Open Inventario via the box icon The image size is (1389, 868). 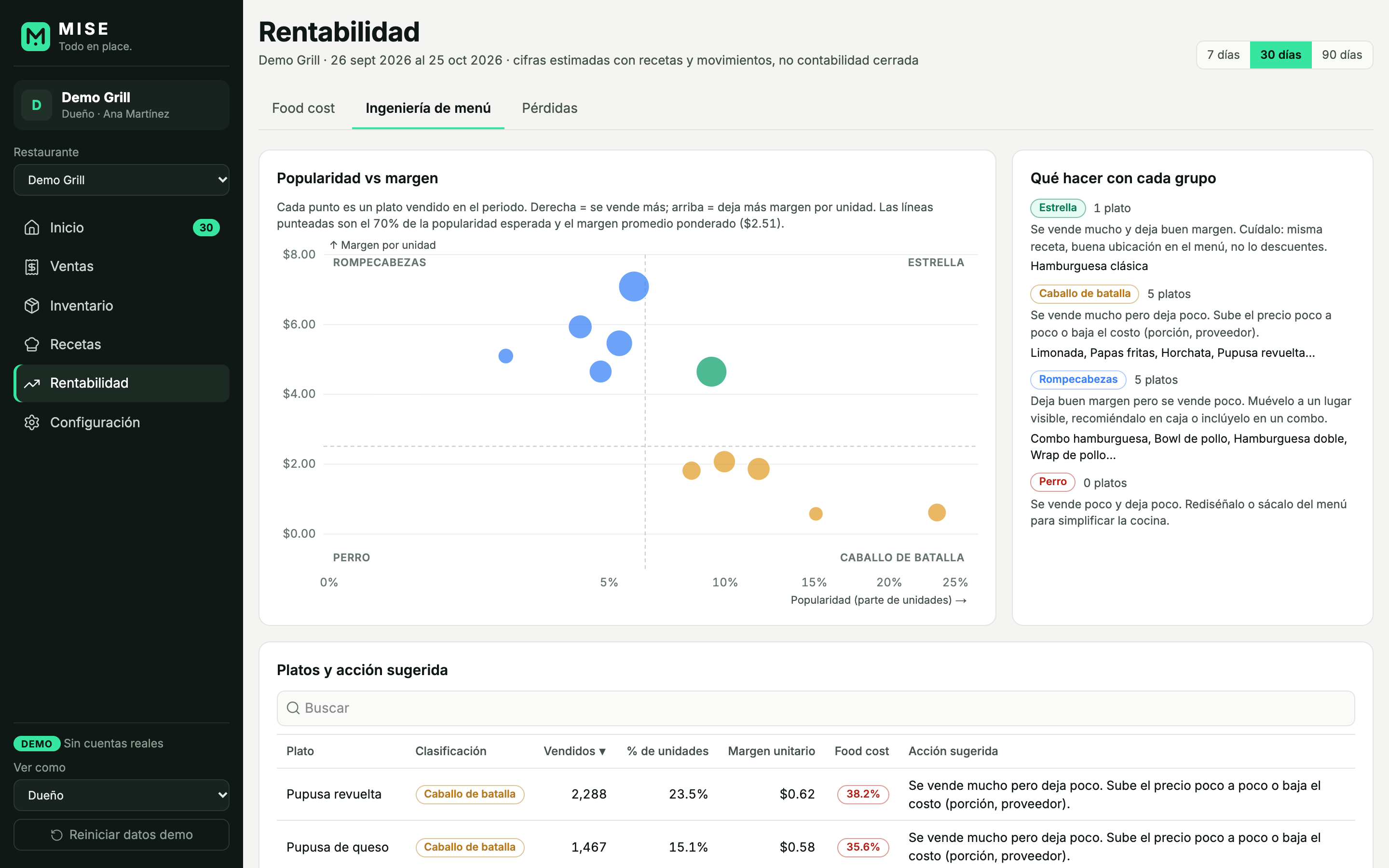(x=32, y=305)
